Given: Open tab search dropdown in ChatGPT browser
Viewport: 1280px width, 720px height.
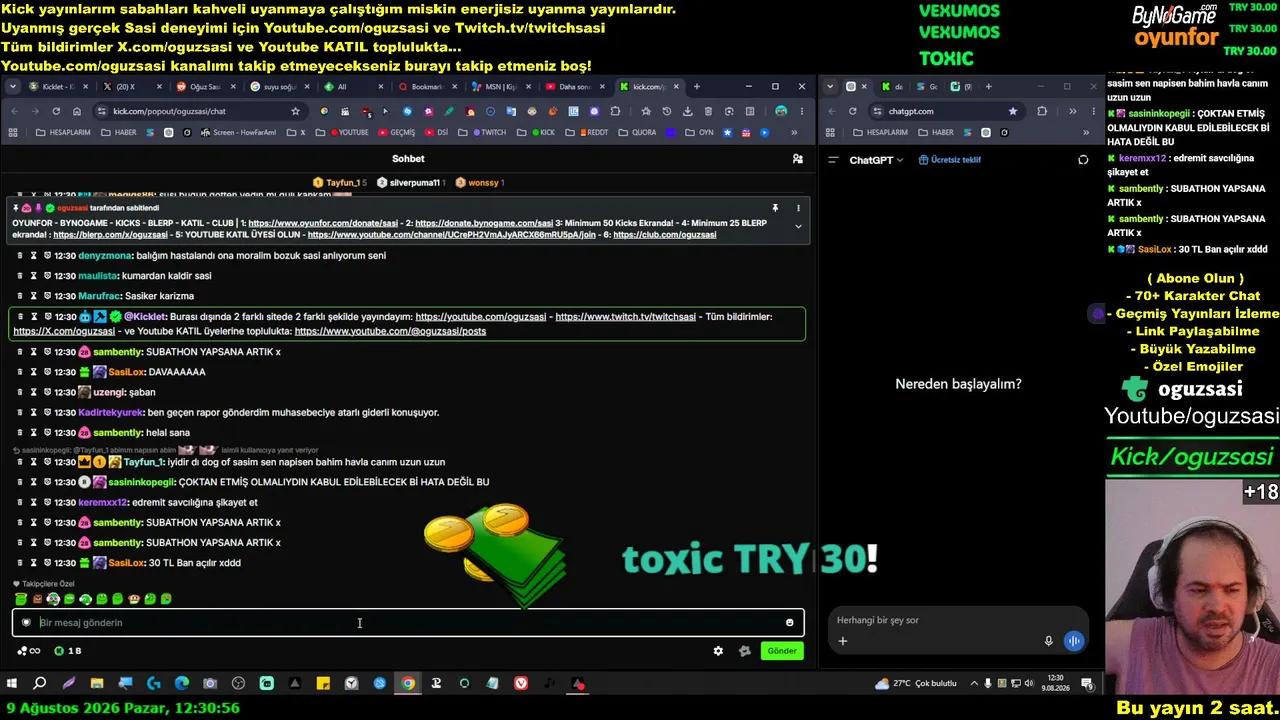Looking at the screenshot, I should coord(830,87).
